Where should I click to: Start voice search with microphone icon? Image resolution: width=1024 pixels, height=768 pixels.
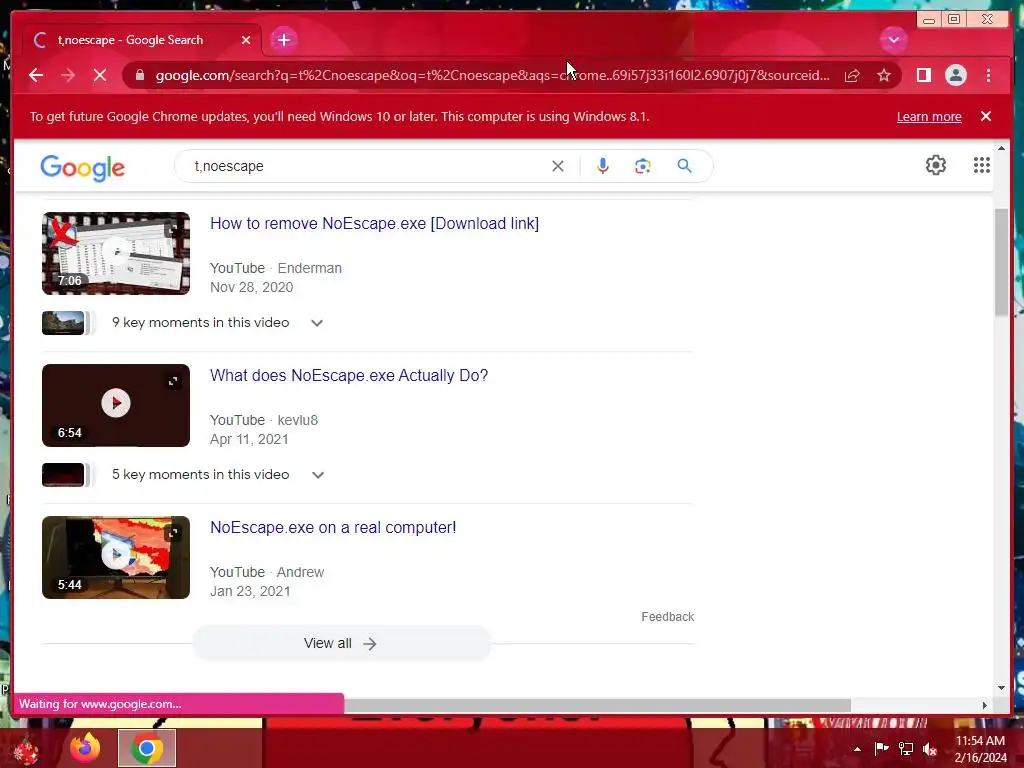click(603, 166)
